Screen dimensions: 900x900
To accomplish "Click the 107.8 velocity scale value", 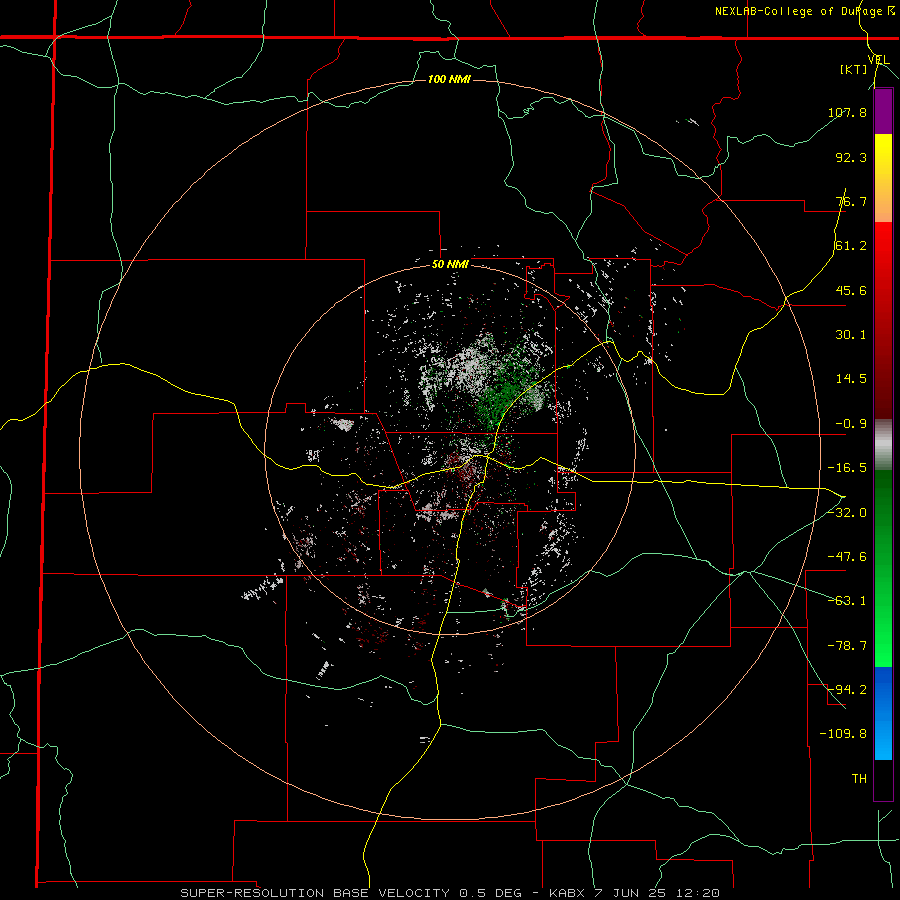I will (x=847, y=112).
